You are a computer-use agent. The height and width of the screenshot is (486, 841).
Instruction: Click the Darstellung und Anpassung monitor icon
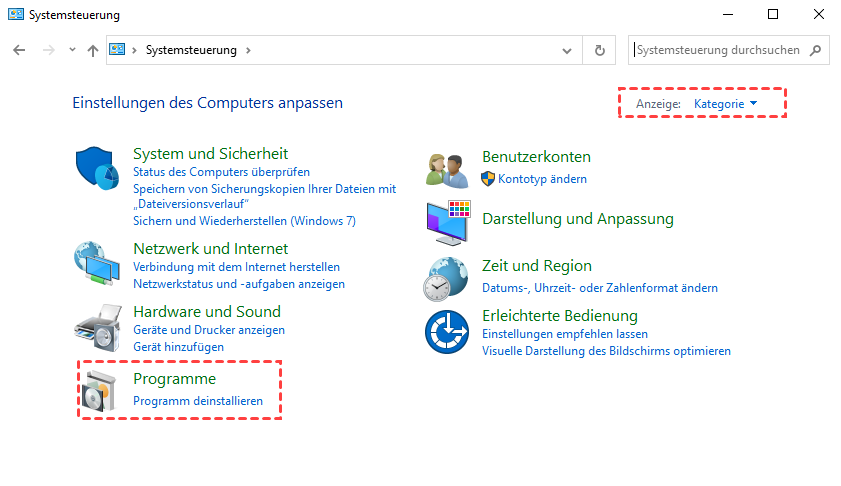446,222
